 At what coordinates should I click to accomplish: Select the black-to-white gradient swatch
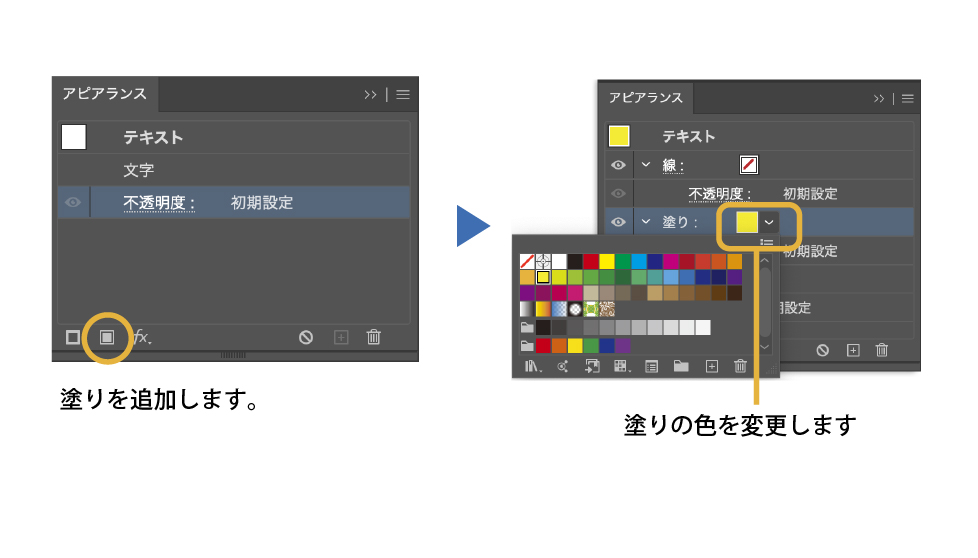click(527, 309)
